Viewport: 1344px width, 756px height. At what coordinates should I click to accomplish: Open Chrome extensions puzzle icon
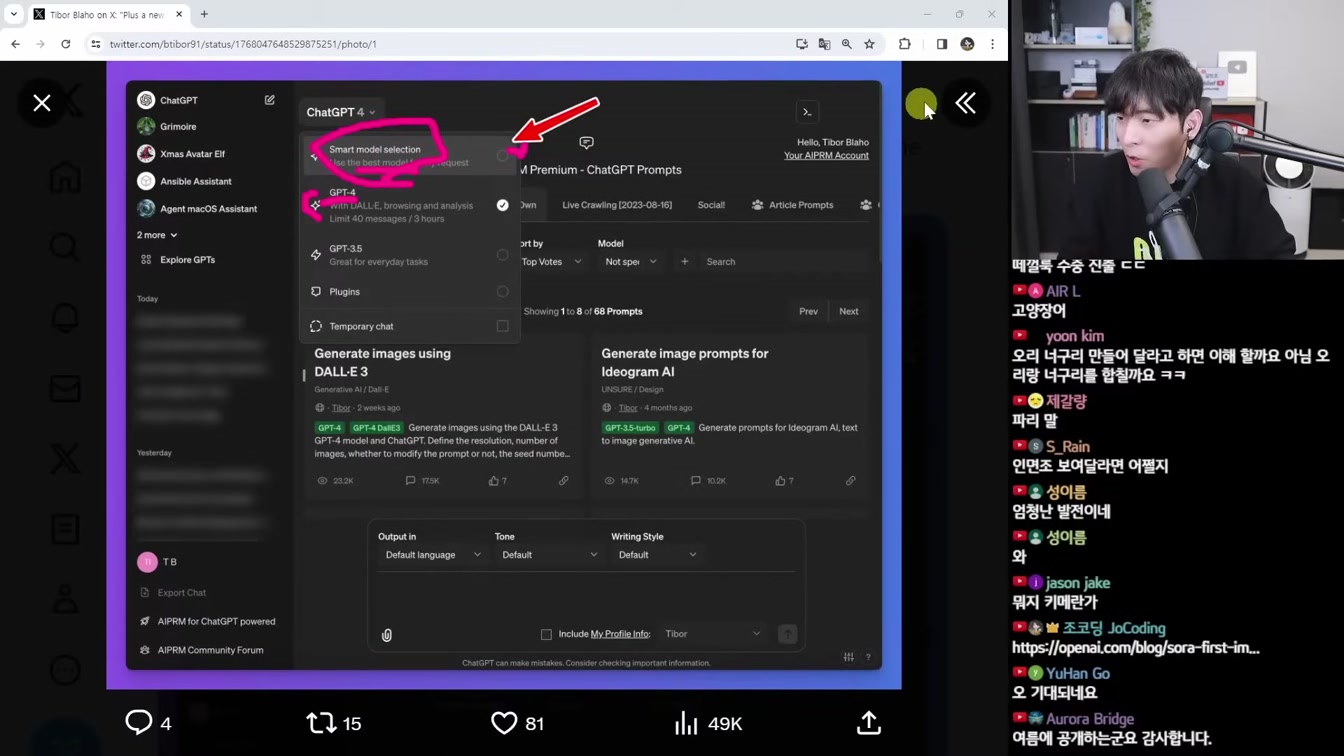905,44
